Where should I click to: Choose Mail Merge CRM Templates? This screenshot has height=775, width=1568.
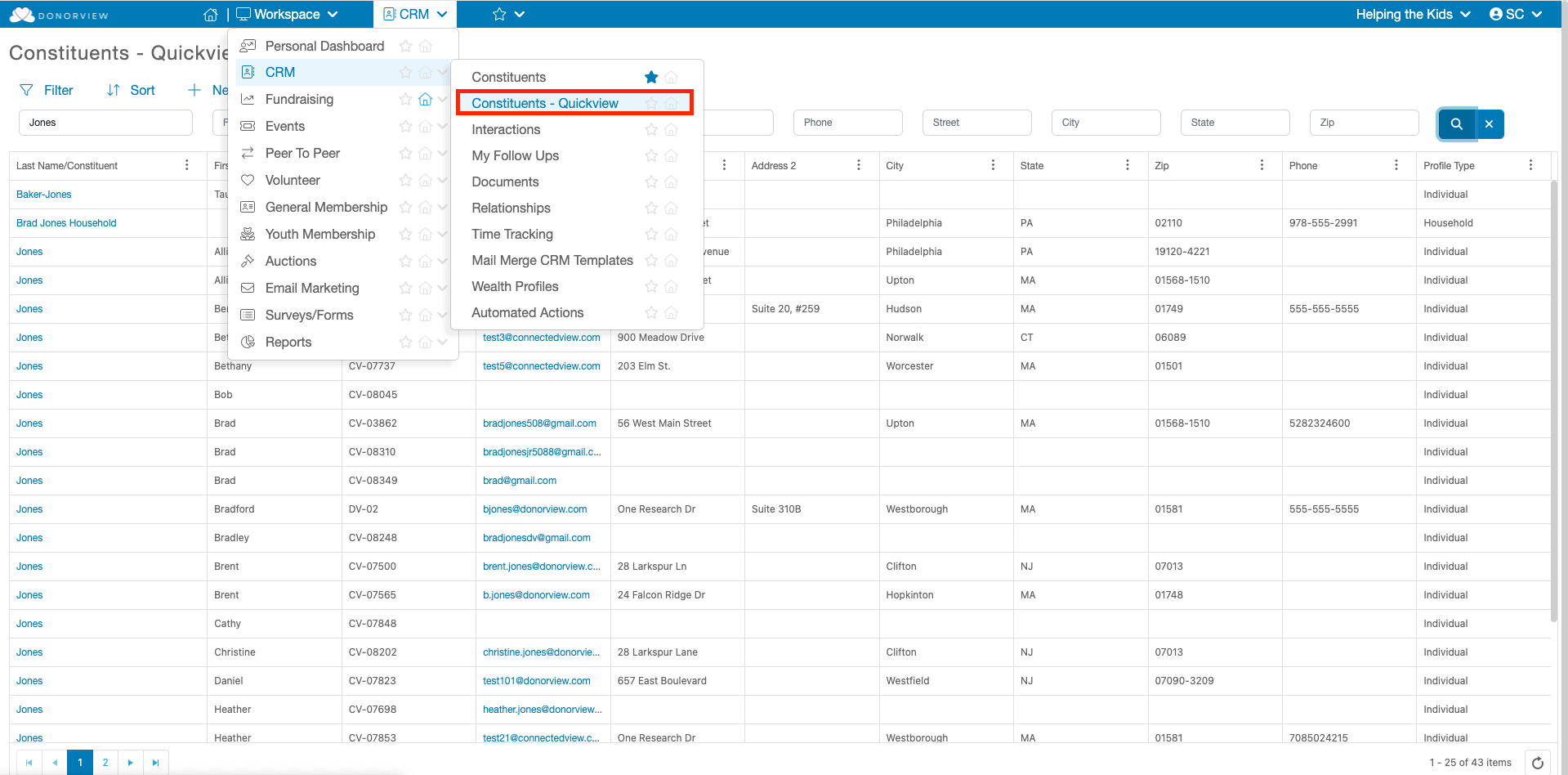552,261
